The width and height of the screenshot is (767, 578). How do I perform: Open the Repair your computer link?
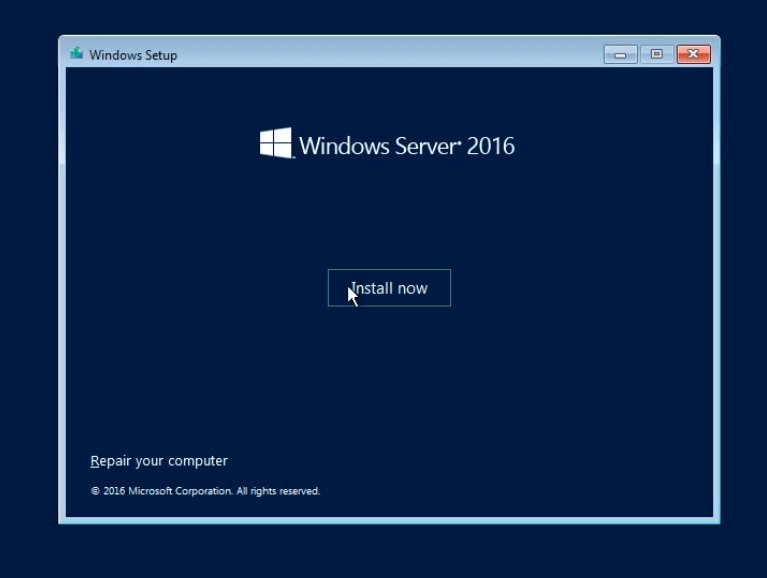(159, 461)
